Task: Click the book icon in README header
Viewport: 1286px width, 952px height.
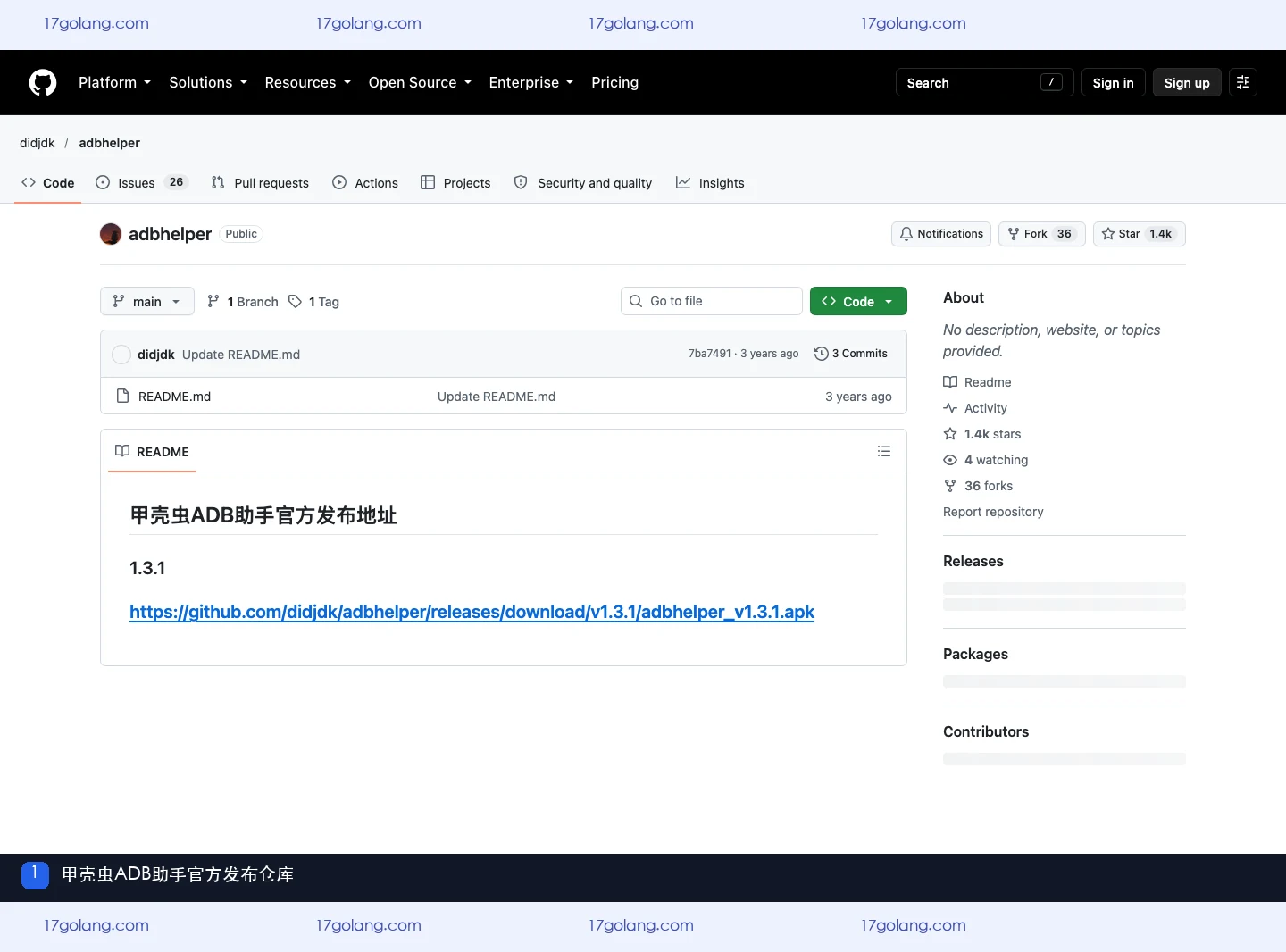Action: [122, 451]
